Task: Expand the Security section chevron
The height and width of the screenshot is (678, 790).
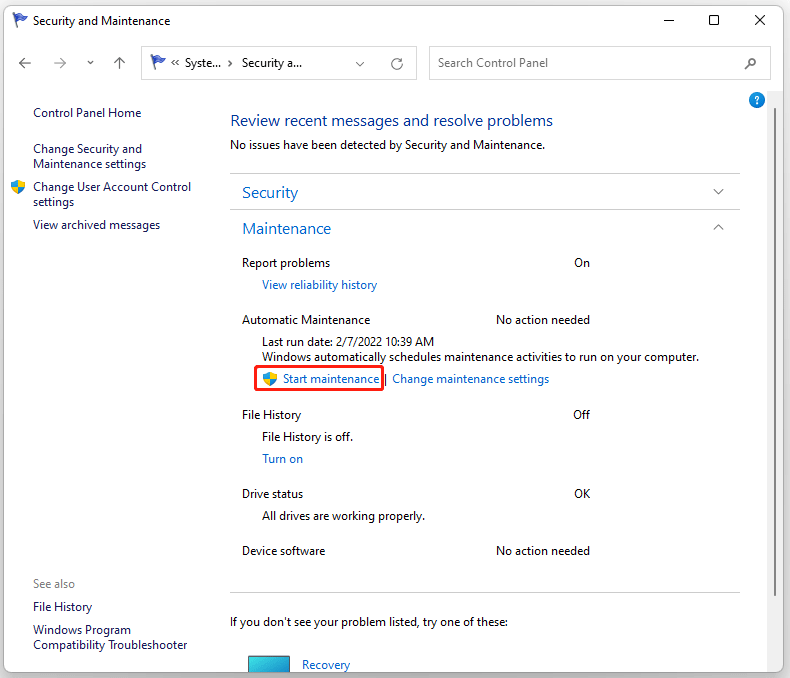Action: [718, 192]
